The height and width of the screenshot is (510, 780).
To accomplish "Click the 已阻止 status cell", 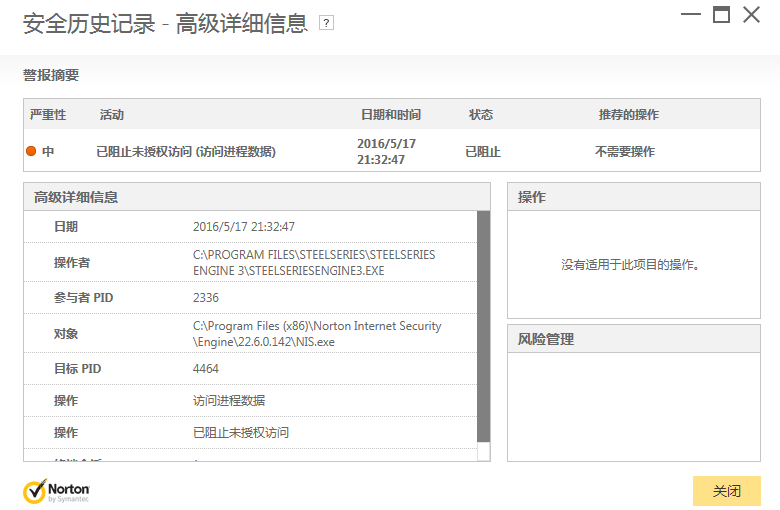I will [x=483, y=152].
